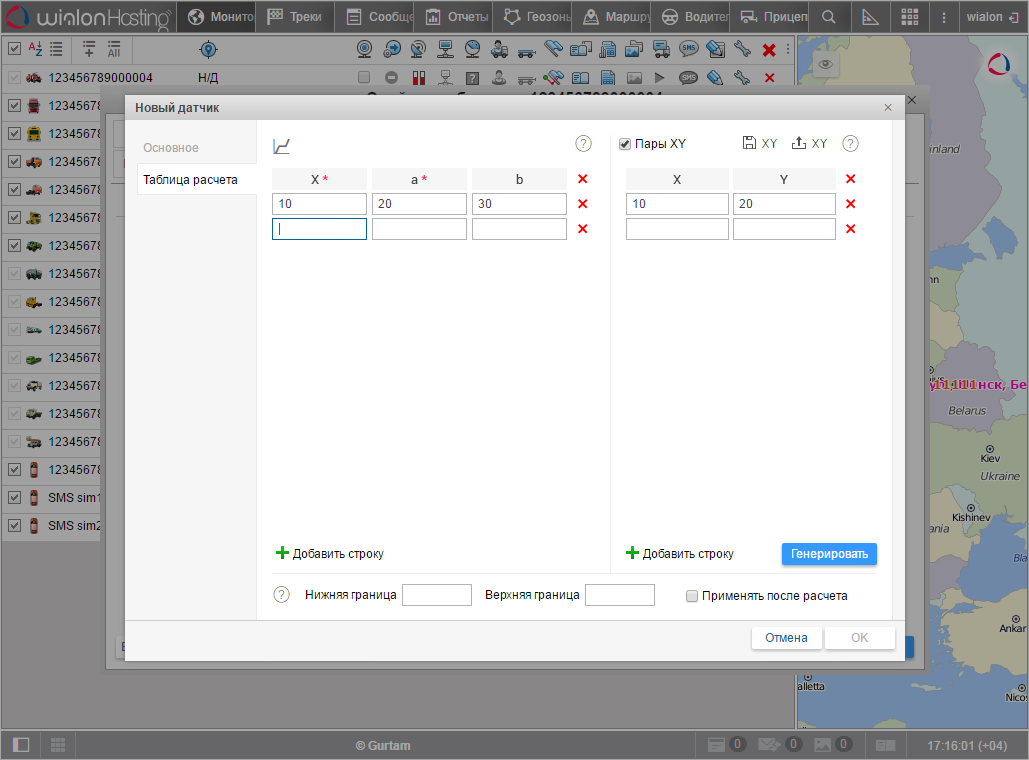This screenshot has height=760, width=1029.
Task: Toggle the eye visibility icon on map
Action: [x=825, y=64]
